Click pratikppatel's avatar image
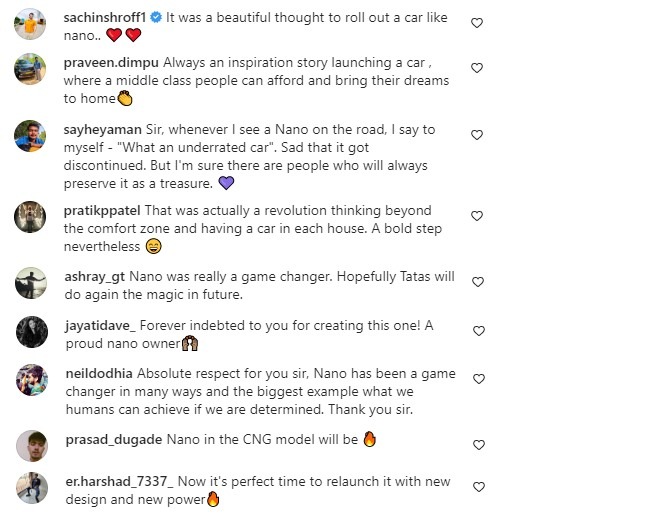Image resolution: width=650 pixels, height=516 pixels. (x=30, y=217)
